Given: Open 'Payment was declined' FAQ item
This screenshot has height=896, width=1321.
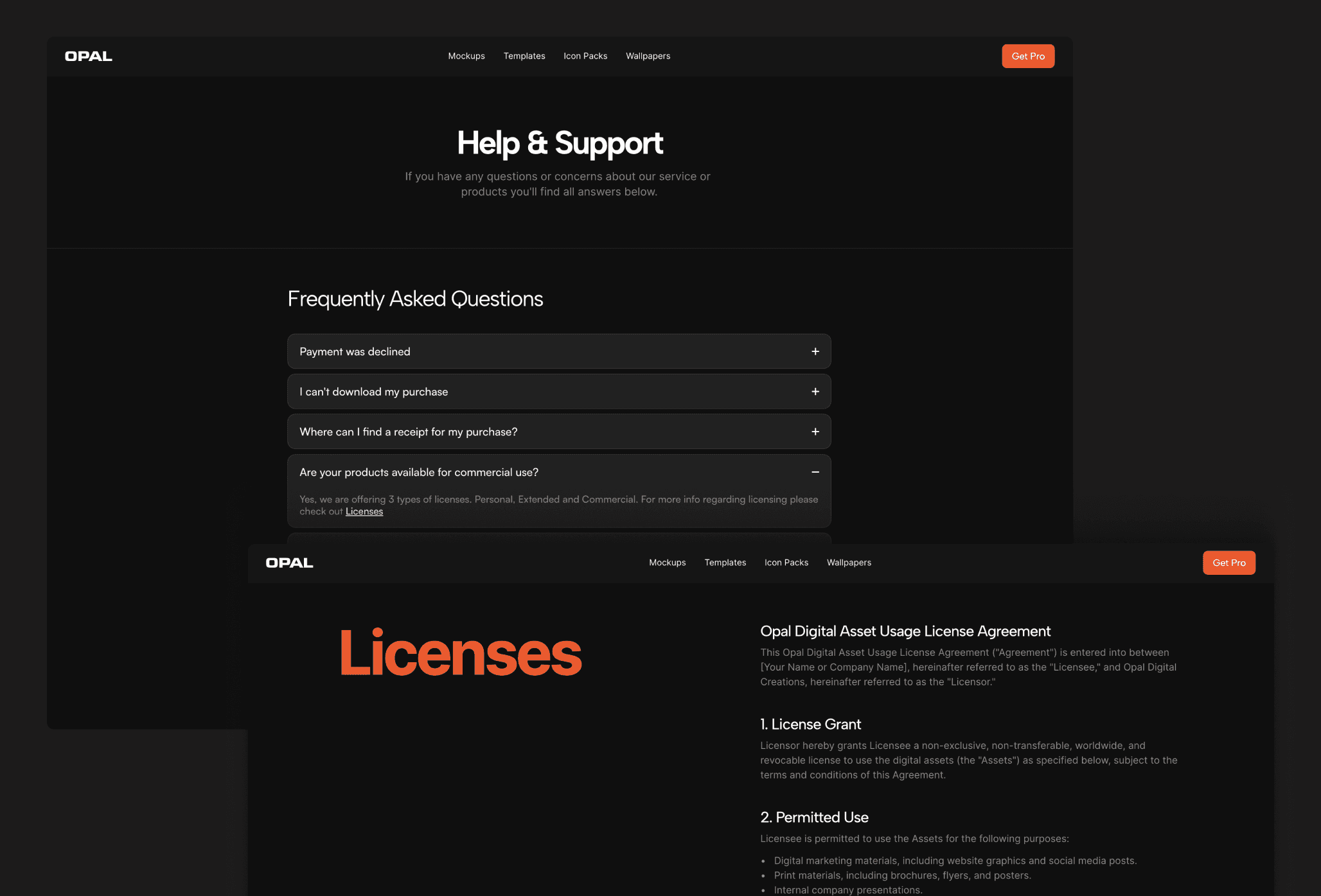Looking at the screenshot, I should click(355, 351).
